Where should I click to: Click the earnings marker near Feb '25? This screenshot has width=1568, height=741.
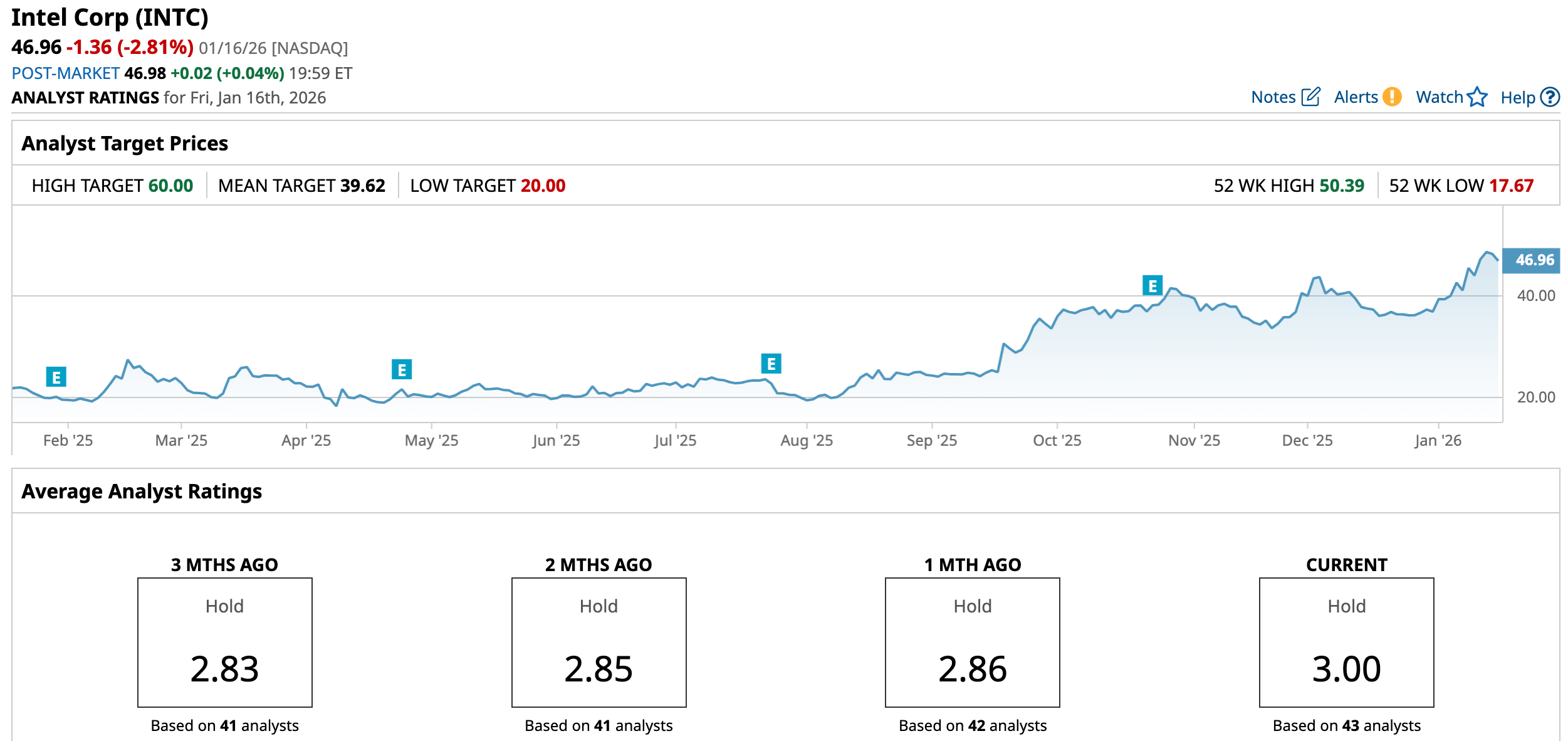pyautogui.click(x=56, y=377)
